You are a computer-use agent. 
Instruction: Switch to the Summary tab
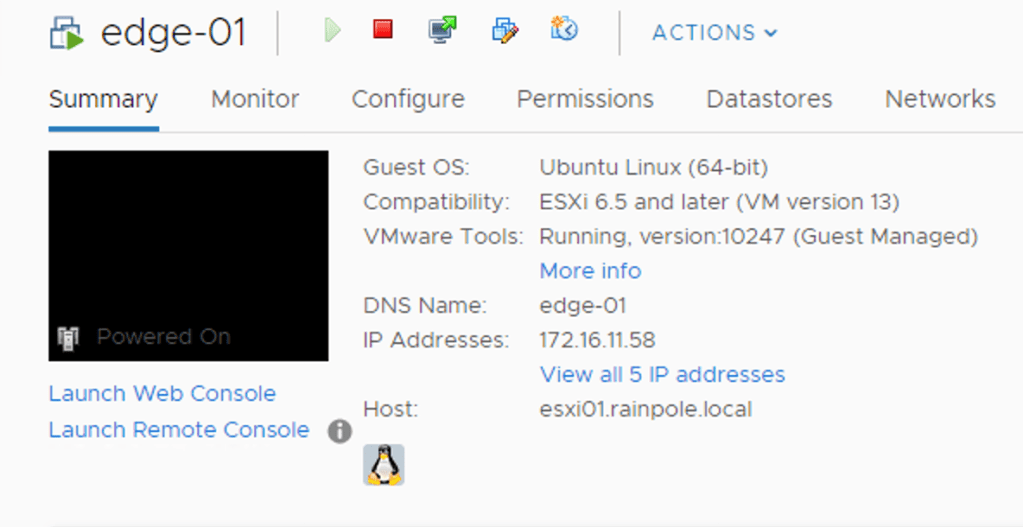(103, 100)
